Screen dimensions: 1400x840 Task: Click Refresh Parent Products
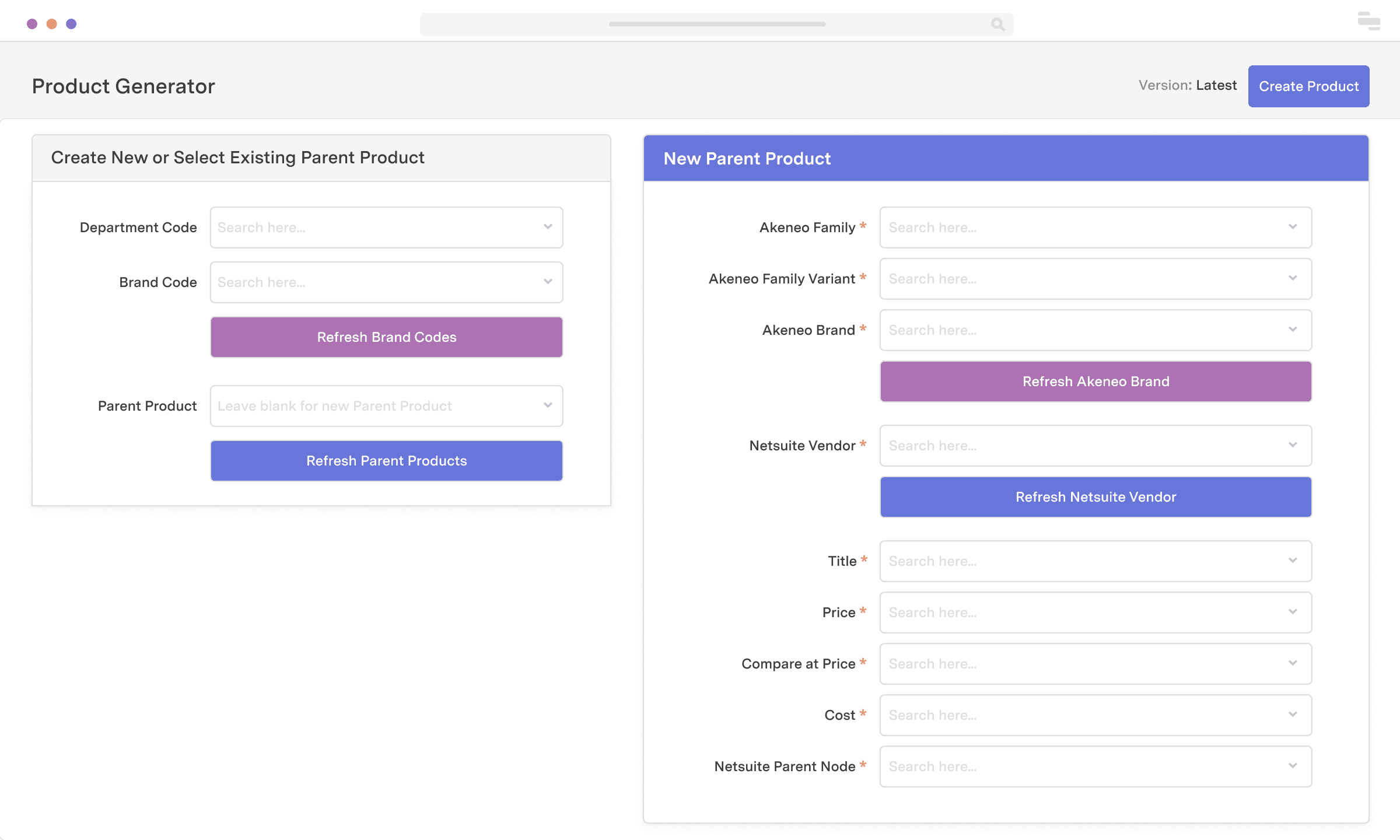386,460
